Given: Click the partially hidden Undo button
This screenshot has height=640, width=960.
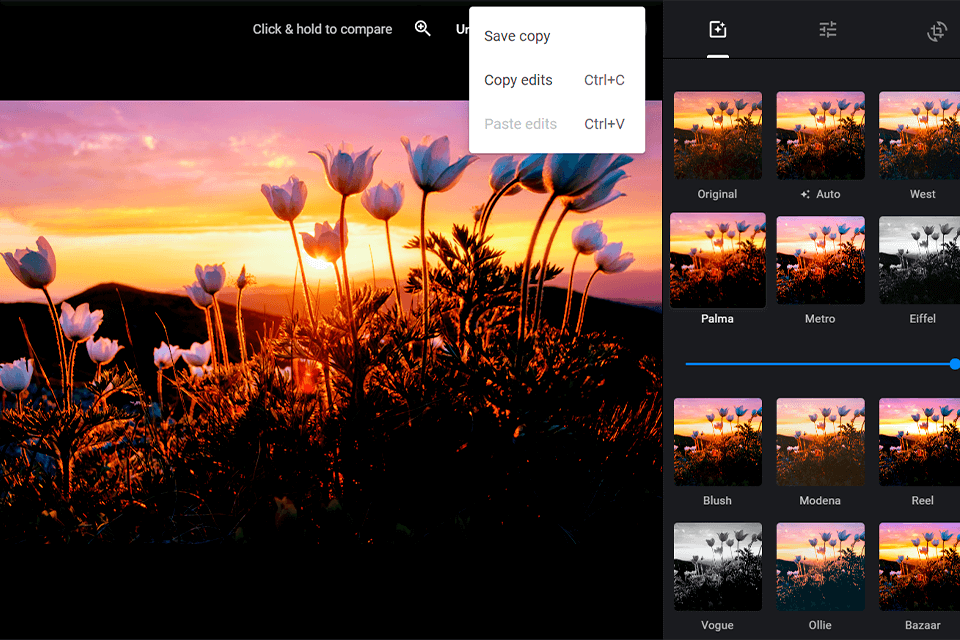Looking at the screenshot, I should 462,29.
